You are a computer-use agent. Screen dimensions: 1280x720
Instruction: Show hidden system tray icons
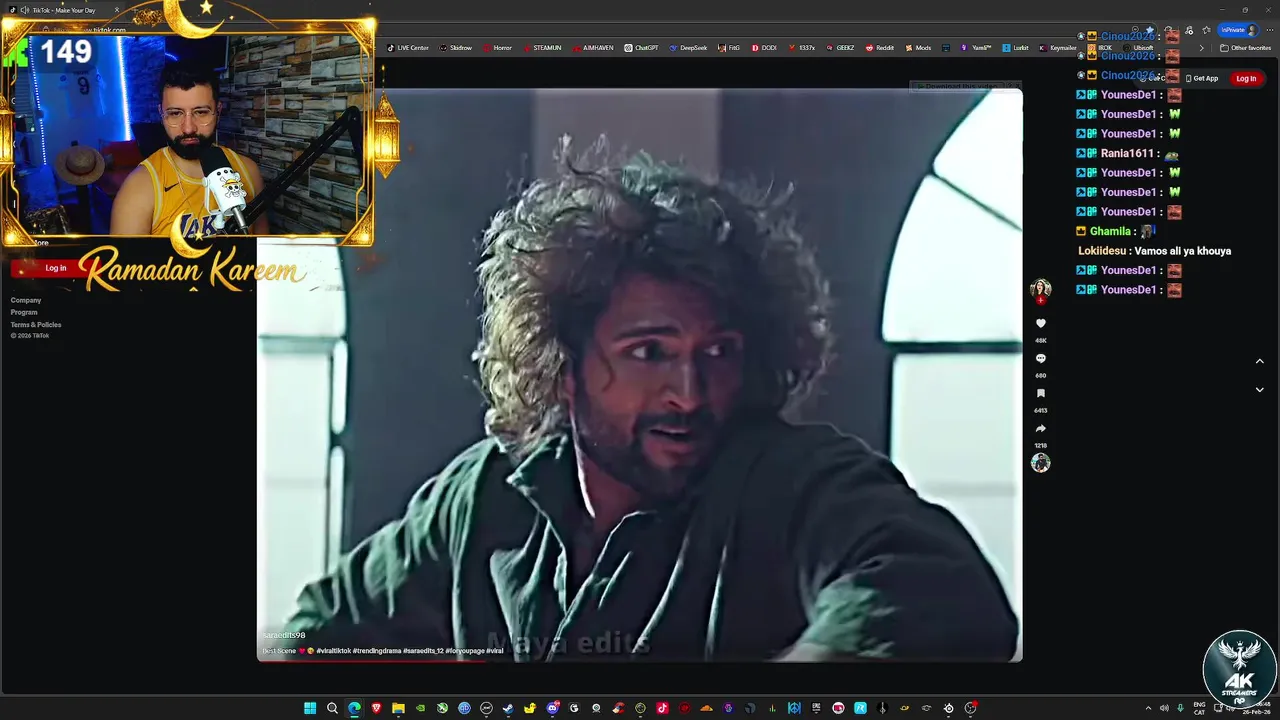pos(1148,708)
